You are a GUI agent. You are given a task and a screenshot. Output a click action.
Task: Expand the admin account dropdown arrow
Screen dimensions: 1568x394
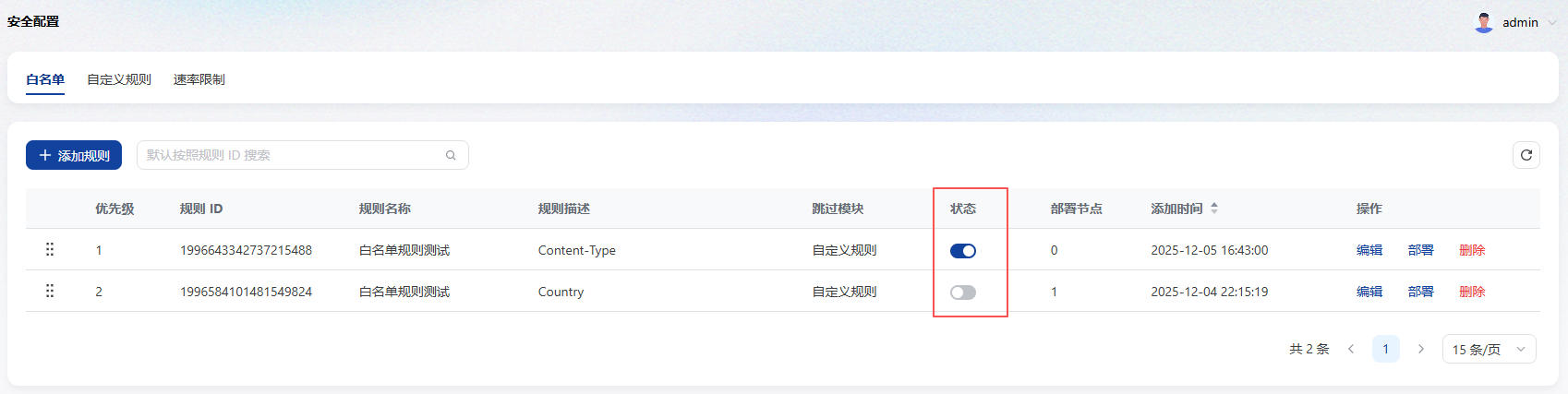[x=1552, y=23]
